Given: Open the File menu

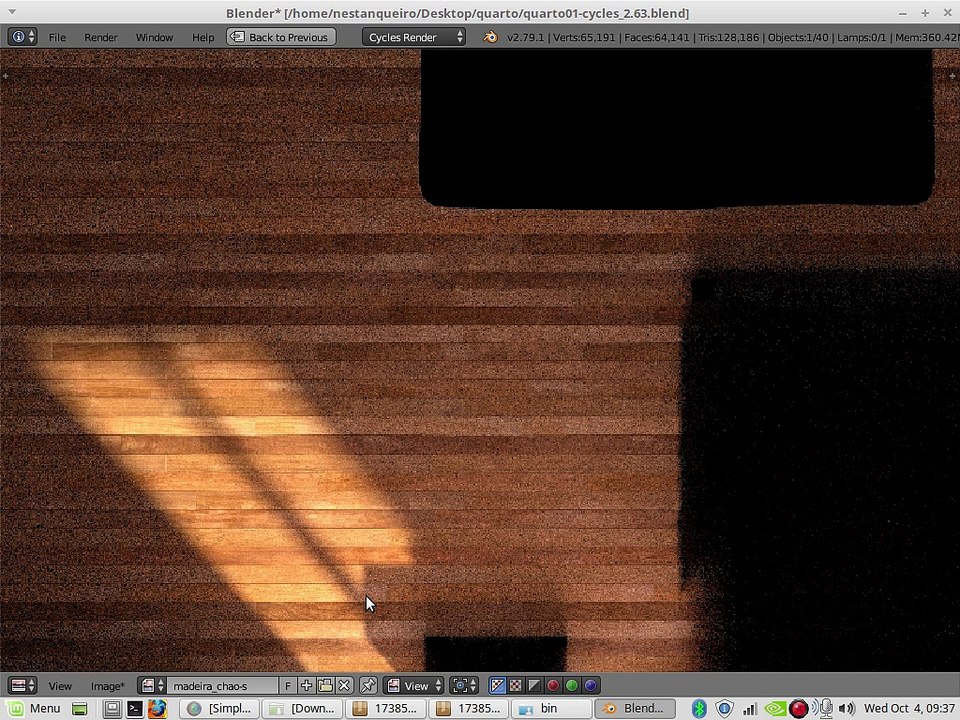Looking at the screenshot, I should pyautogui.click(x=57, y=37).
